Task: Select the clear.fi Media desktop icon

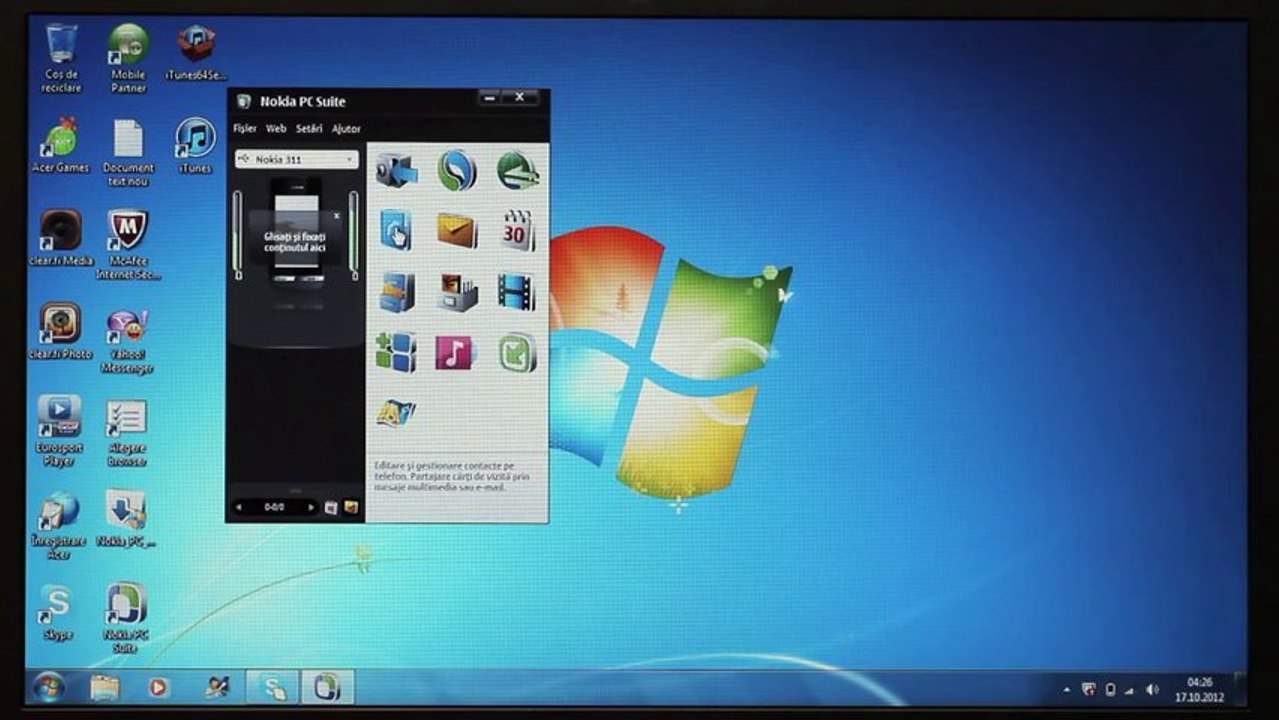Action: 61,238
